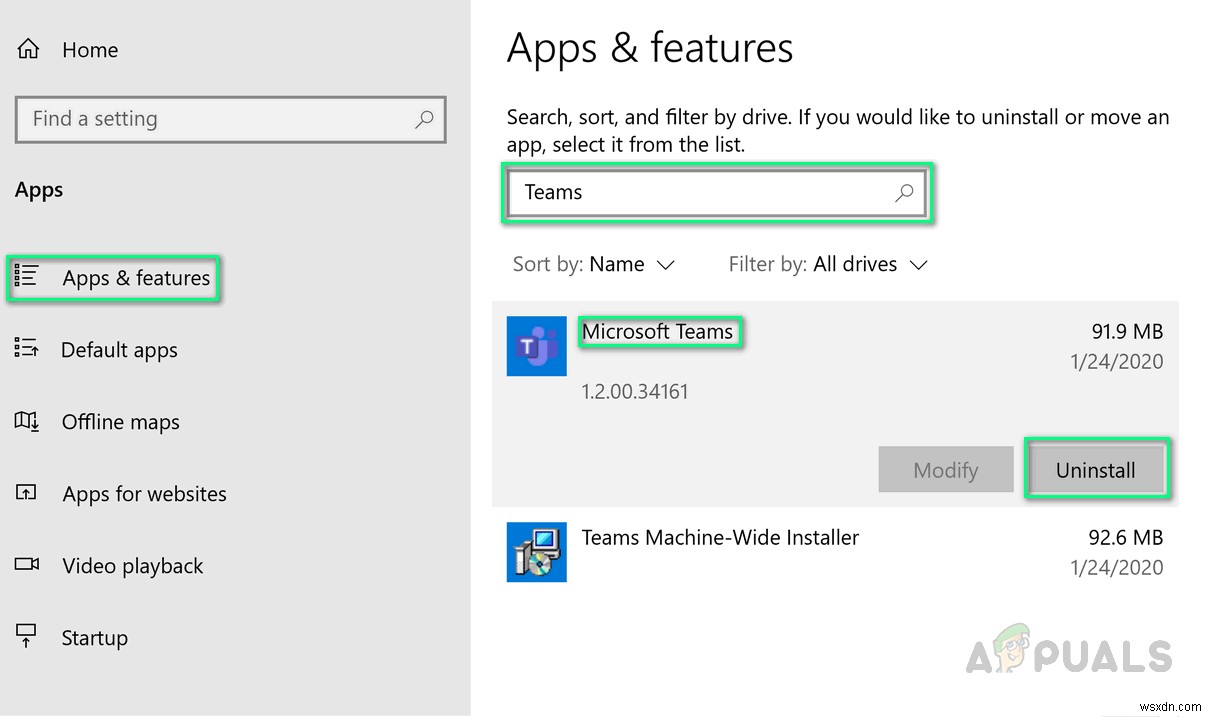Click the Teams Machine-Wide Installer icon
The height and width of the screenshot is (717, 1213).
[x=536, y=552]
